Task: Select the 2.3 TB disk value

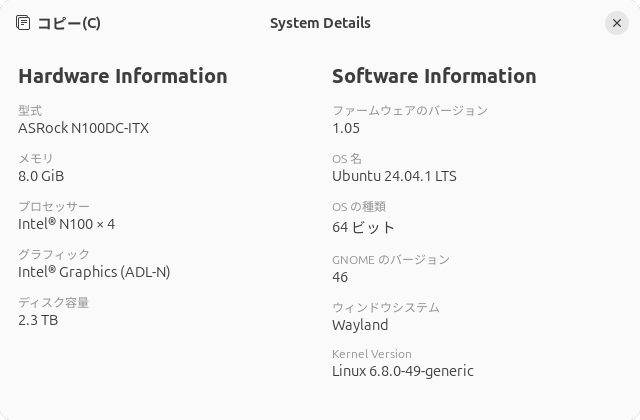Action: click(x=38, y=320)
